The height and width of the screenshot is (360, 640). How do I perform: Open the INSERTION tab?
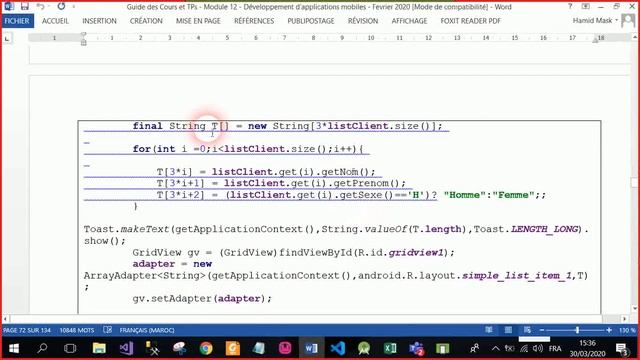[x=99, y=21]
